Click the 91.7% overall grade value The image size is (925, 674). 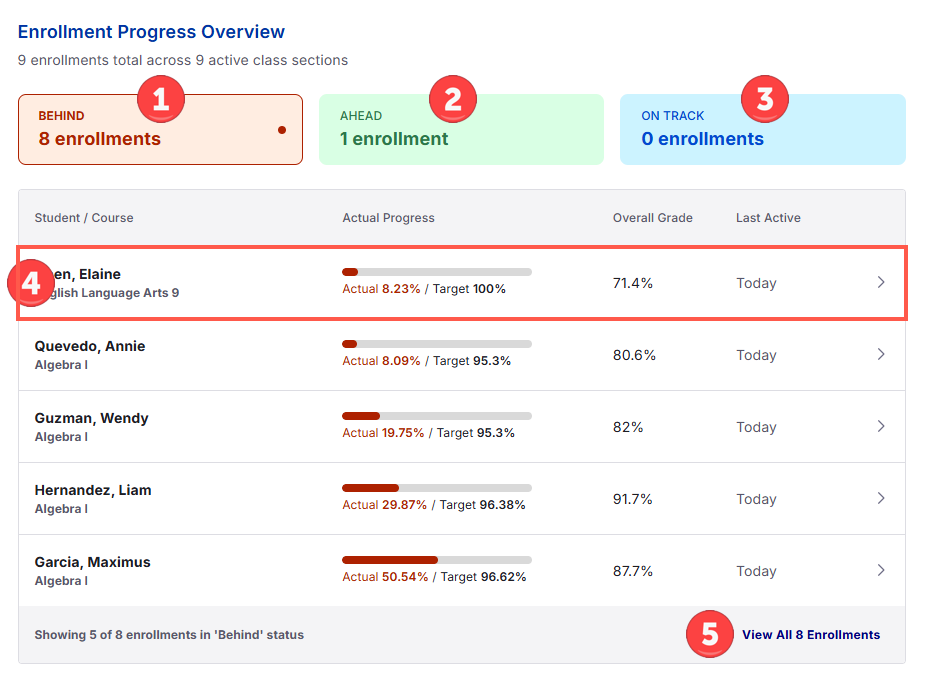[x=632, y=499]
